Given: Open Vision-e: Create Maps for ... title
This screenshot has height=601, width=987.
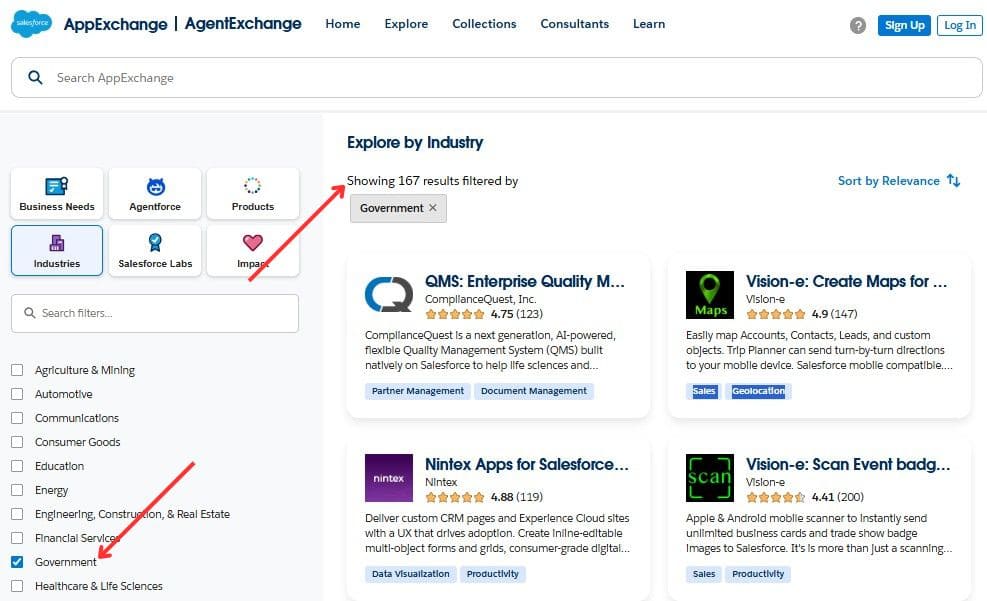Looking at the screenshot, I should pyautogui.click(x=846, y=281).
